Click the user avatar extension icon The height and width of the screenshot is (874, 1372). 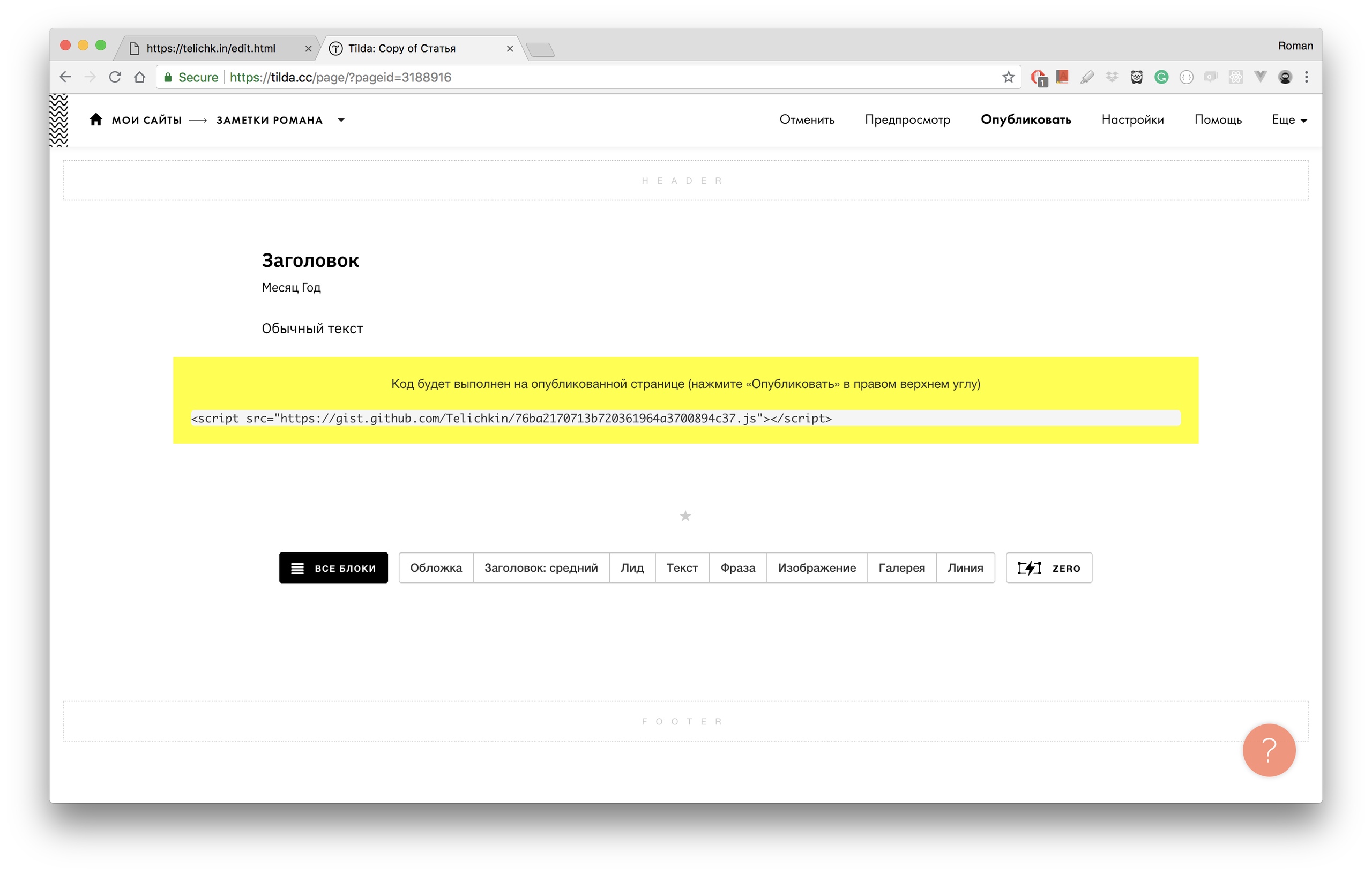(x=1285, y=77)
